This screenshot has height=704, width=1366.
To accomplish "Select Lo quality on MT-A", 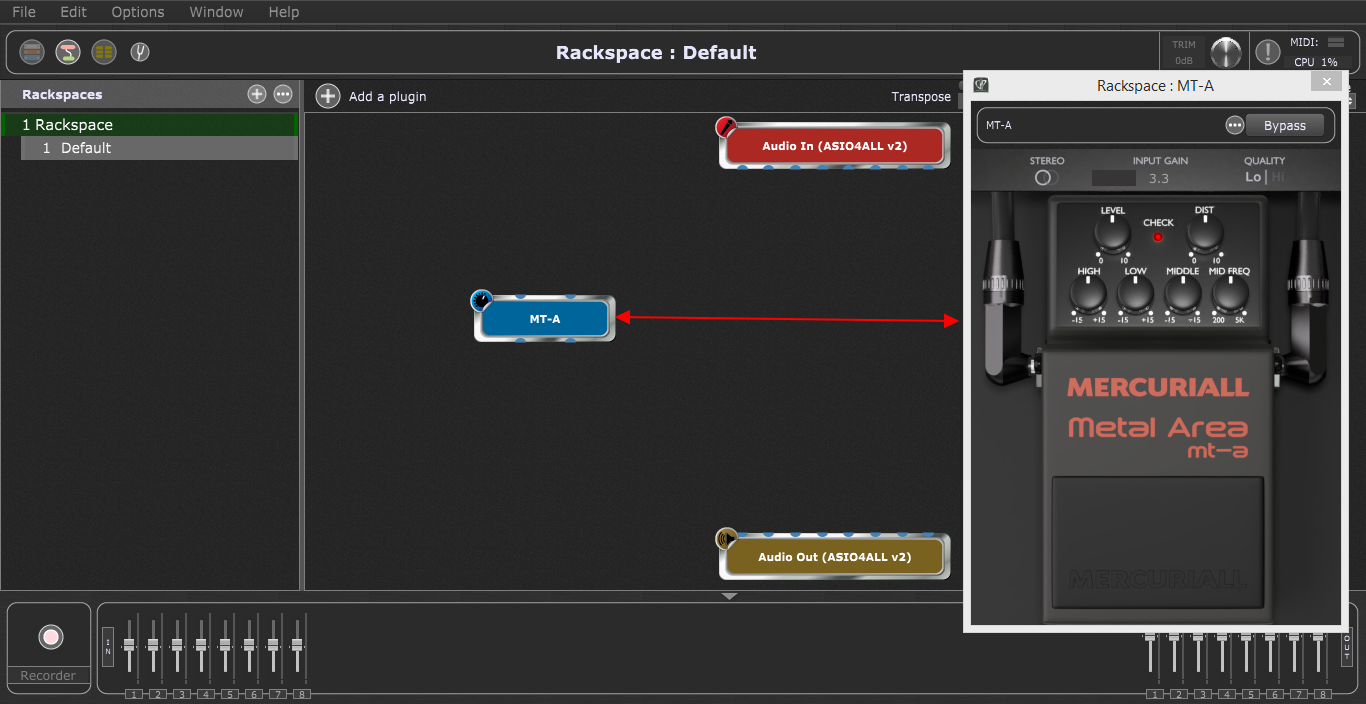I will 1253,177.
